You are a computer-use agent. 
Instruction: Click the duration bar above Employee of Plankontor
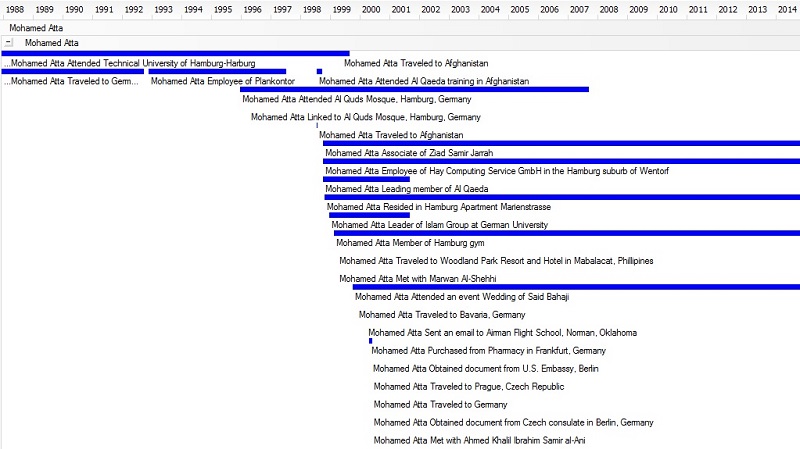(217, 71)
